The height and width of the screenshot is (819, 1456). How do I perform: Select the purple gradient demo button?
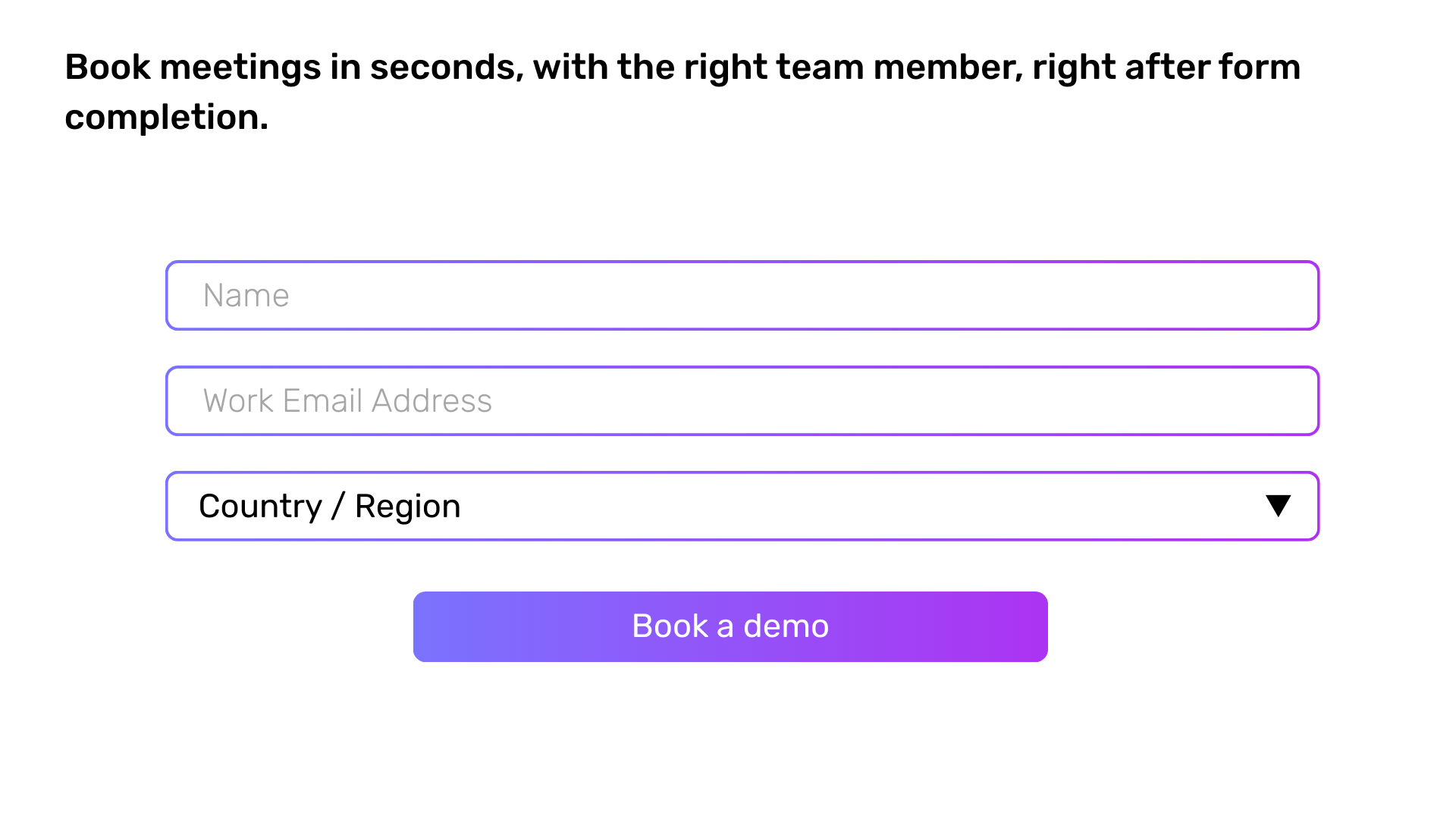pos(730,626)
